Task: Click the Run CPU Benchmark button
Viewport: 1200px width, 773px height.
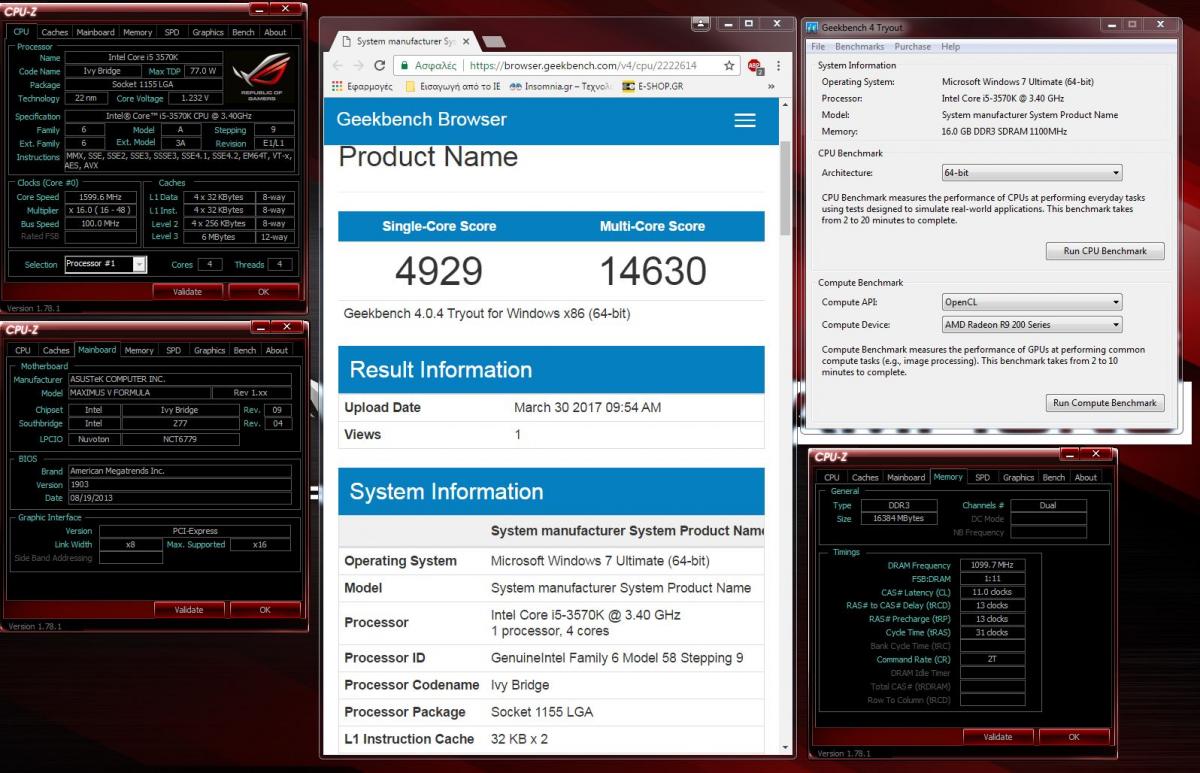Action: [x=1105, y=251]
